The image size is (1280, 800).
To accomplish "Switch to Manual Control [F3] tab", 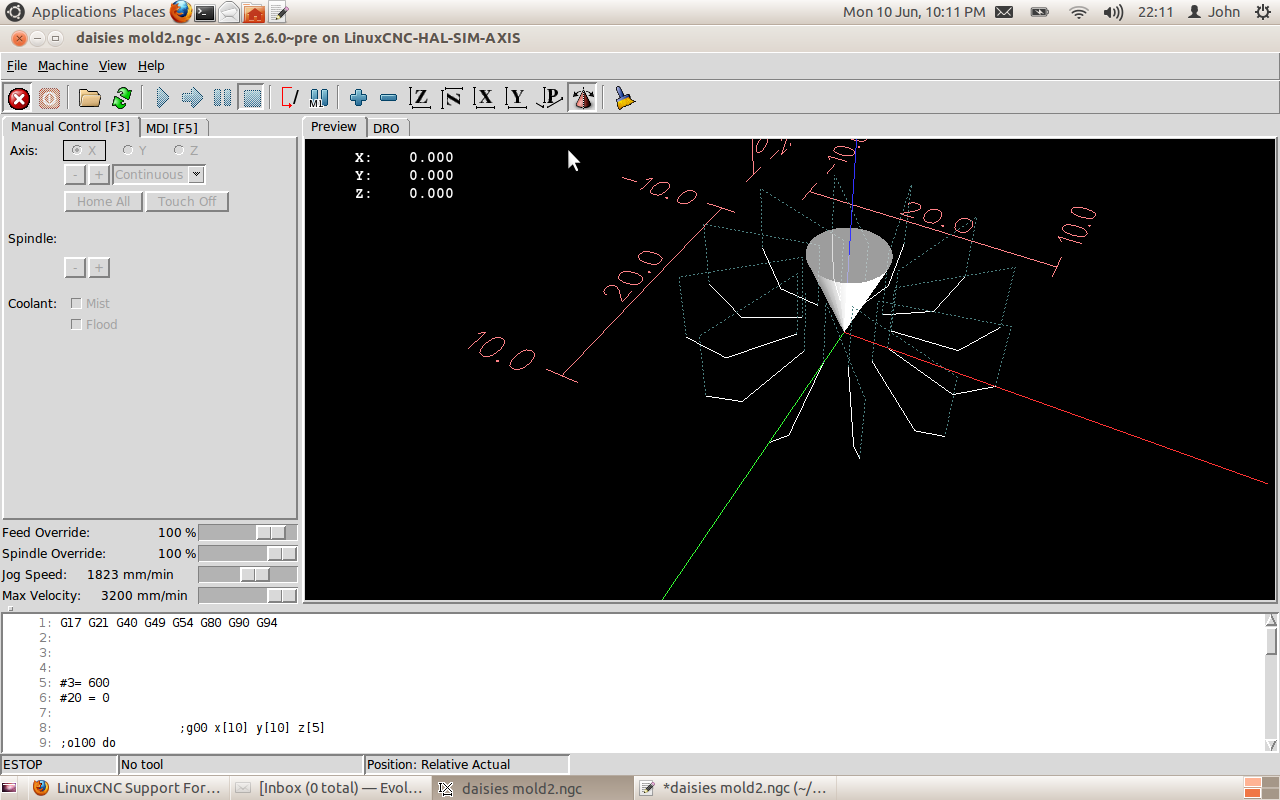I will [70, 127].
